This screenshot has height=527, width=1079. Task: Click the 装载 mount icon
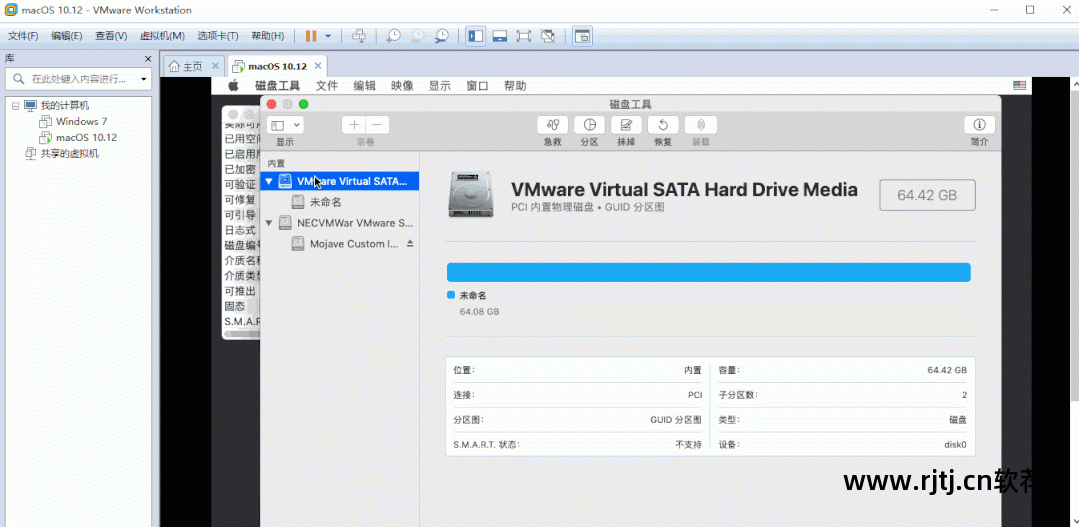coord(701,125)
